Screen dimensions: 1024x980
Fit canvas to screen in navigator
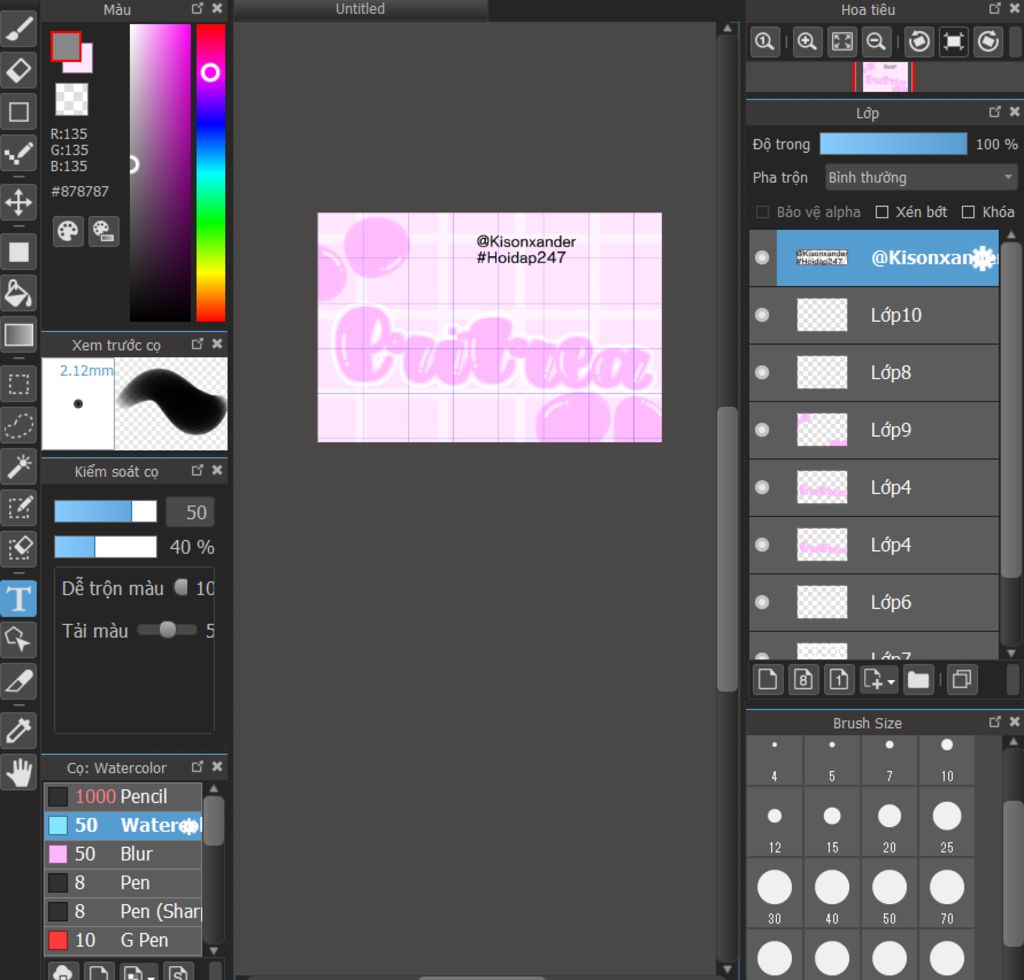(842, 42)
